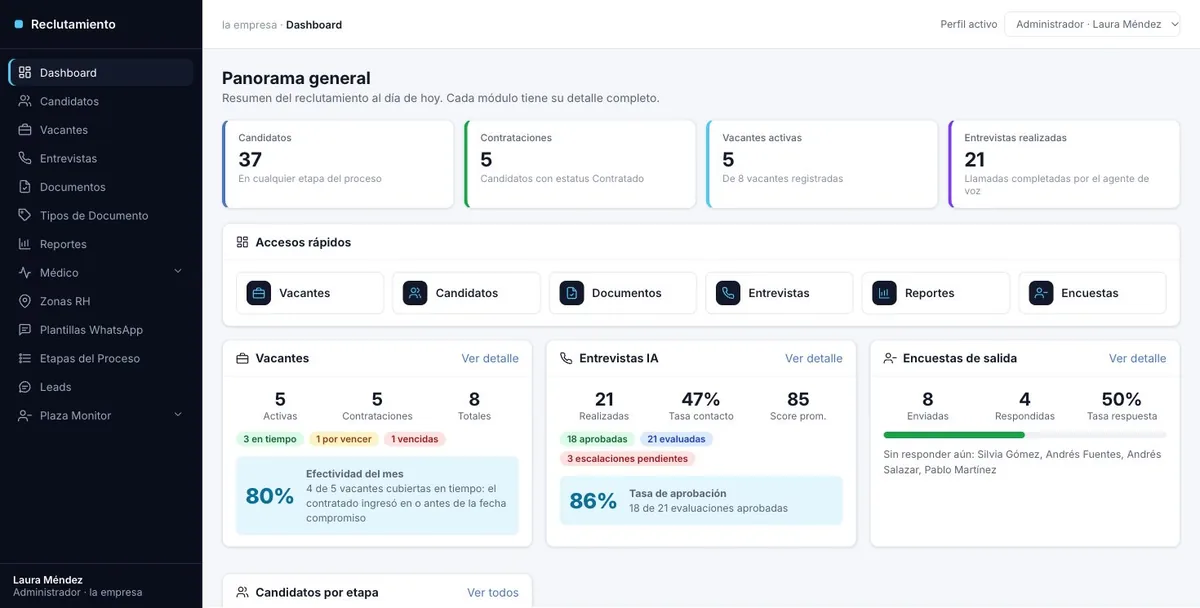Click the Leads chat bubble icon
Viewport: 1200px width, 608px height.
pos(25,387)
